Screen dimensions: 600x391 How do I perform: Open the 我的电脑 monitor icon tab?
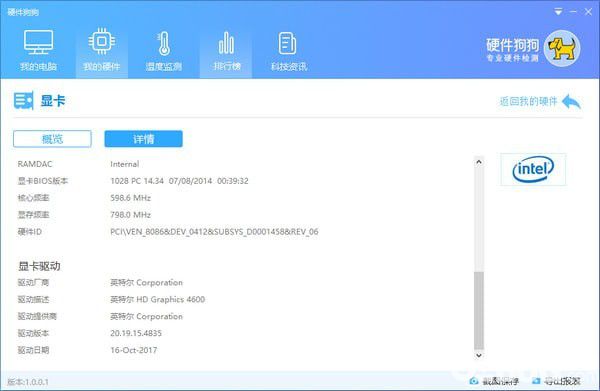[38, 50]
